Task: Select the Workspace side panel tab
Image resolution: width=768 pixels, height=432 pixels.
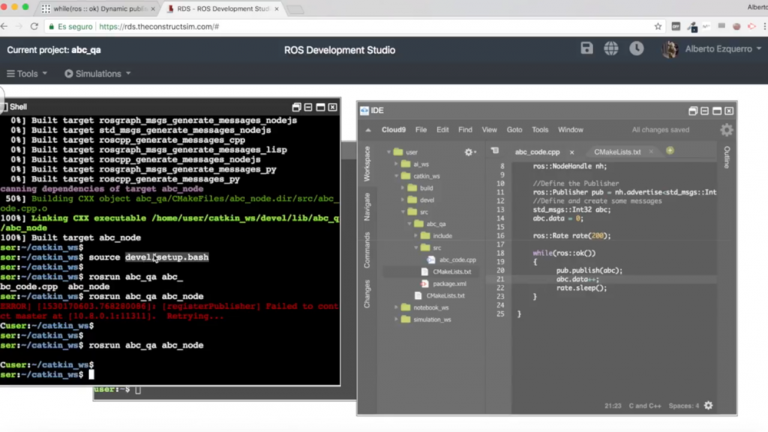Action: (x=367, y=164)
